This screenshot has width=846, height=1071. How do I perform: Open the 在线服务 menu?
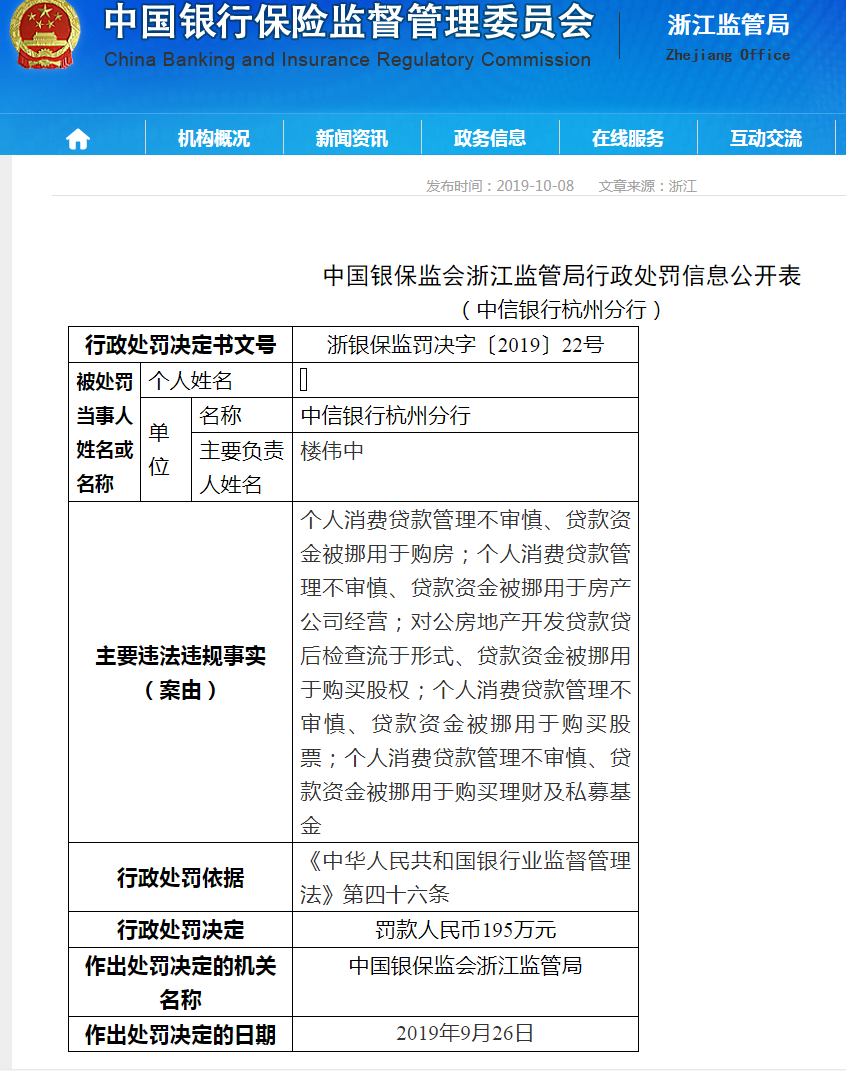tap(628, 139)
